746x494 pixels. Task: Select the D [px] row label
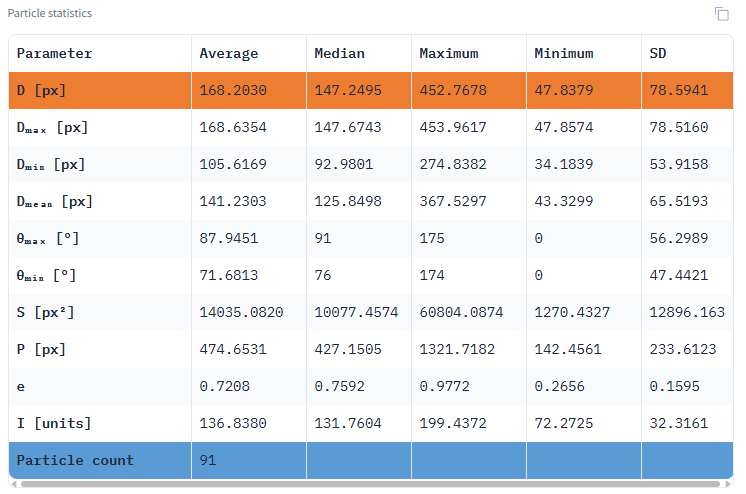point(41,90)
